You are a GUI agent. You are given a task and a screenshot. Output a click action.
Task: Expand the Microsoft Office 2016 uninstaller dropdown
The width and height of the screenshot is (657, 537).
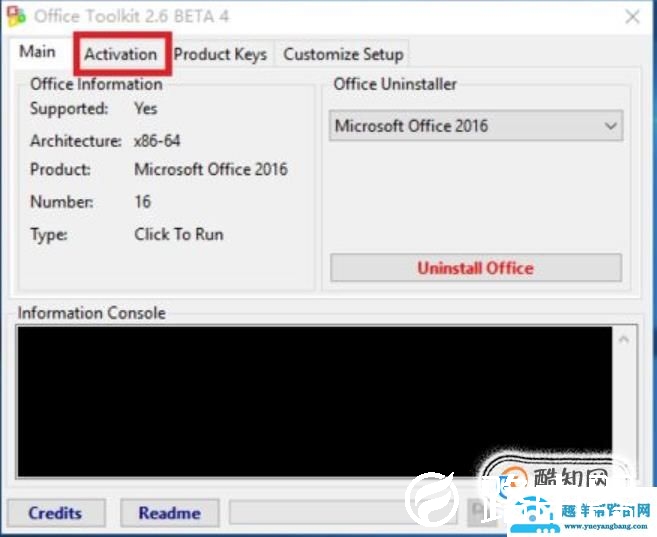[x=476, y=126]
